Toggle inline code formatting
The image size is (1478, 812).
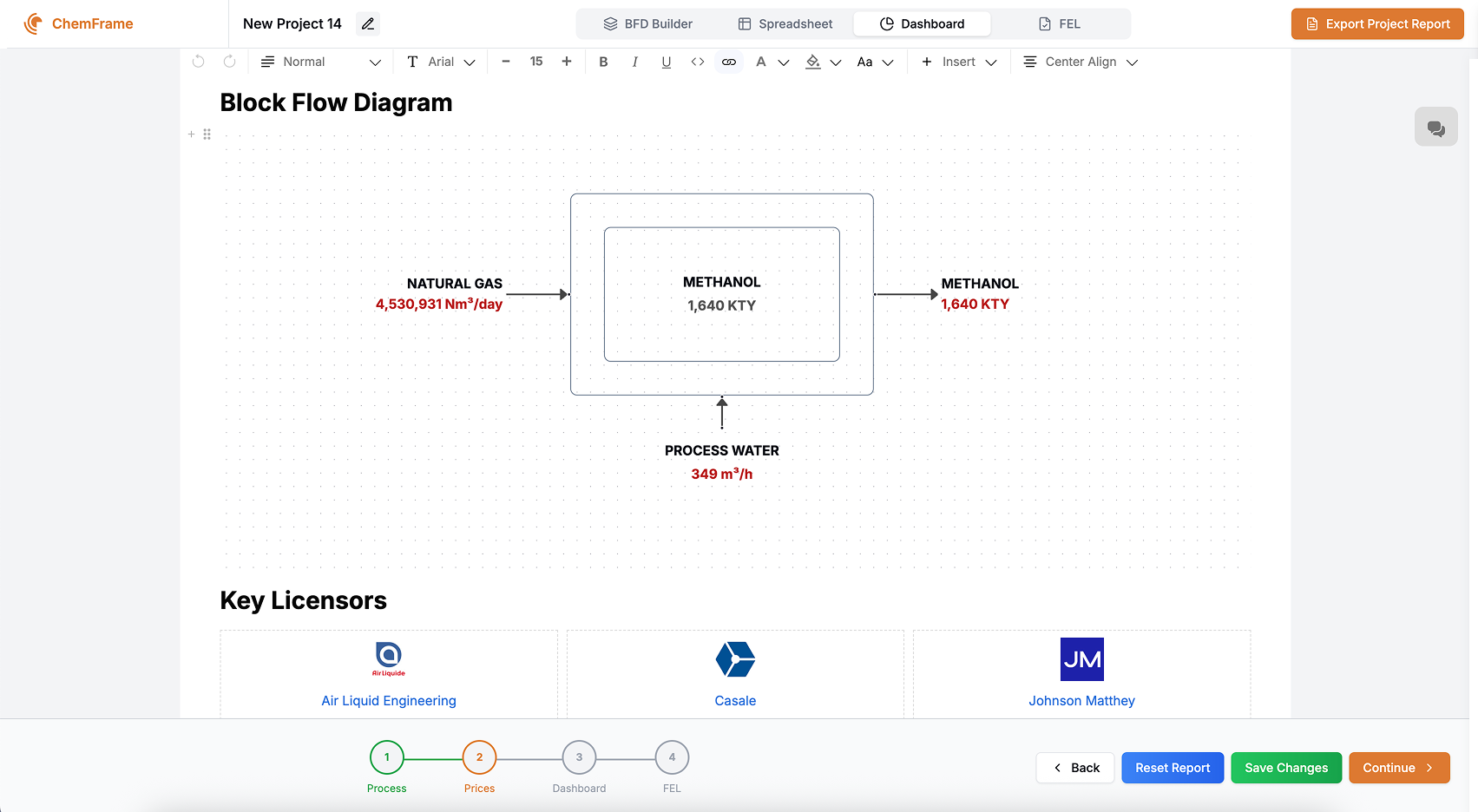pos(698,62)
